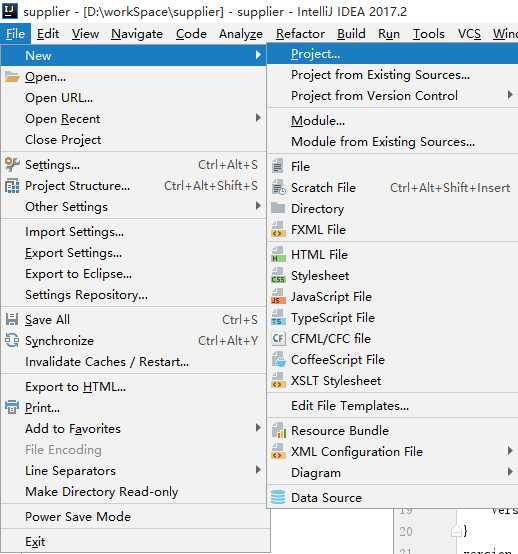This screenshot has width=518, height=554.
Task: Expand Project from Version Control submenu arrow
Action: click(510, 95)
